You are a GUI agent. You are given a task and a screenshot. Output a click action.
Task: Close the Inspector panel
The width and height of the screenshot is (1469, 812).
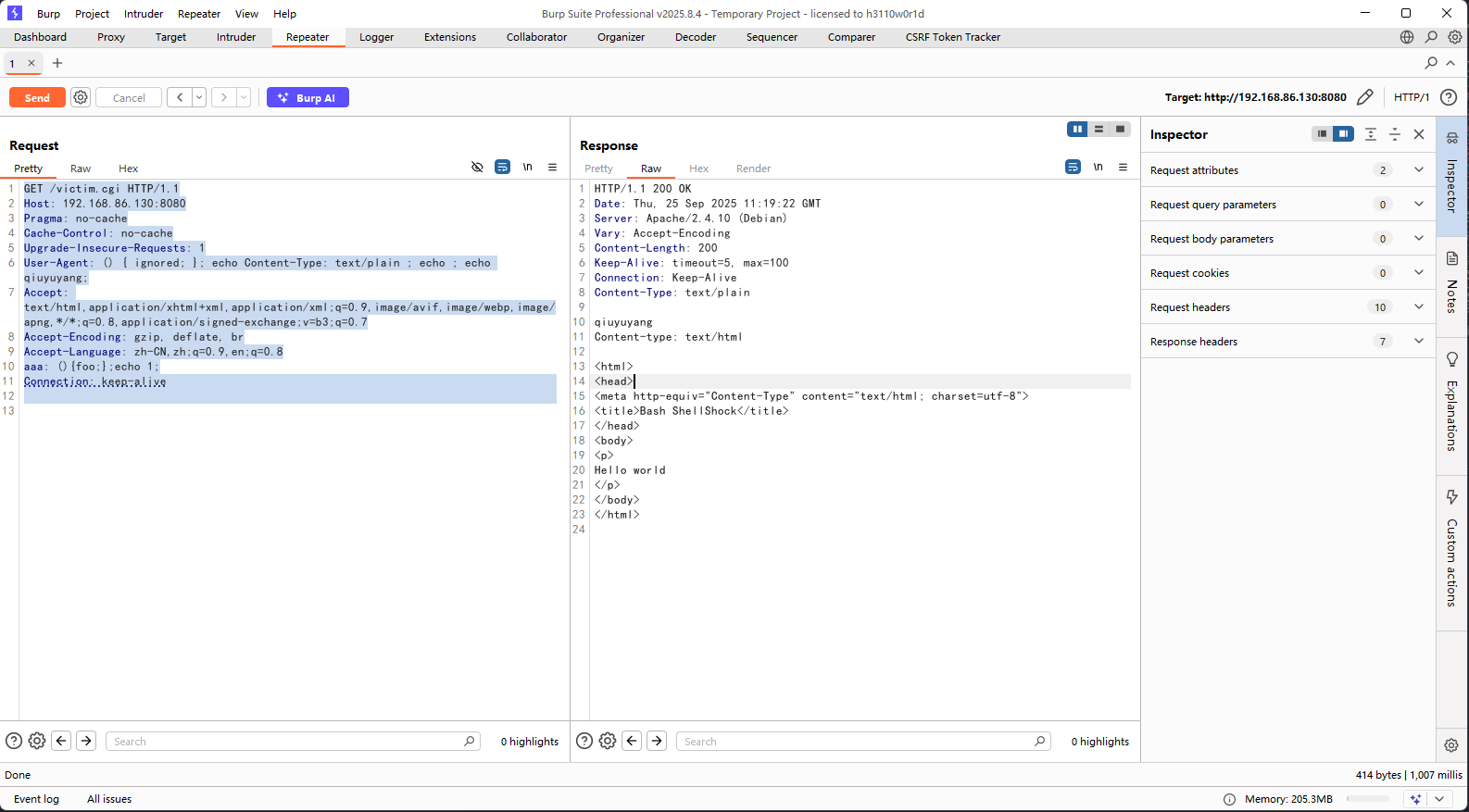(x=1419, y=134)
